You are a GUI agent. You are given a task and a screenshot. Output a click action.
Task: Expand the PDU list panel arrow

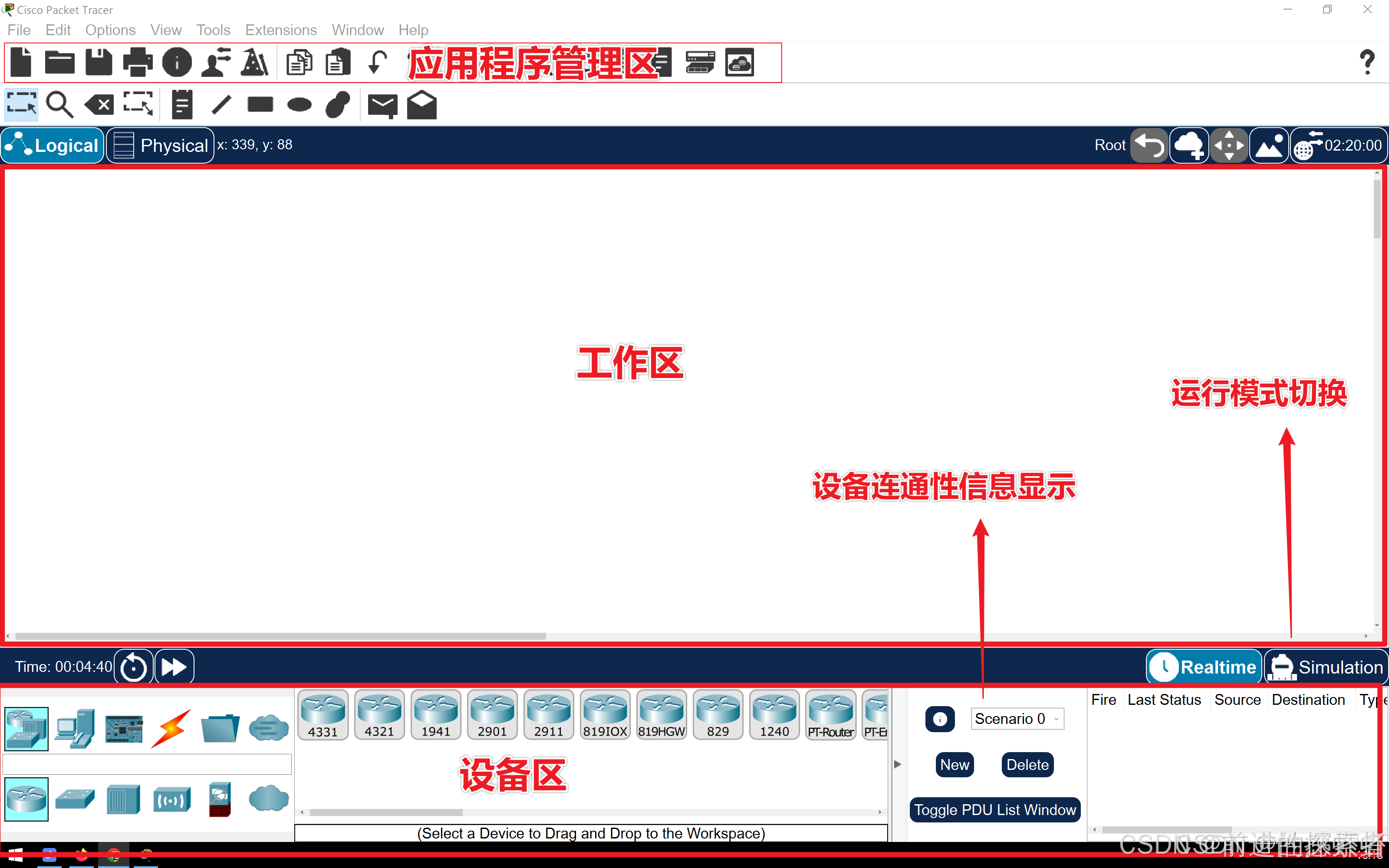(x=898, y=764)
